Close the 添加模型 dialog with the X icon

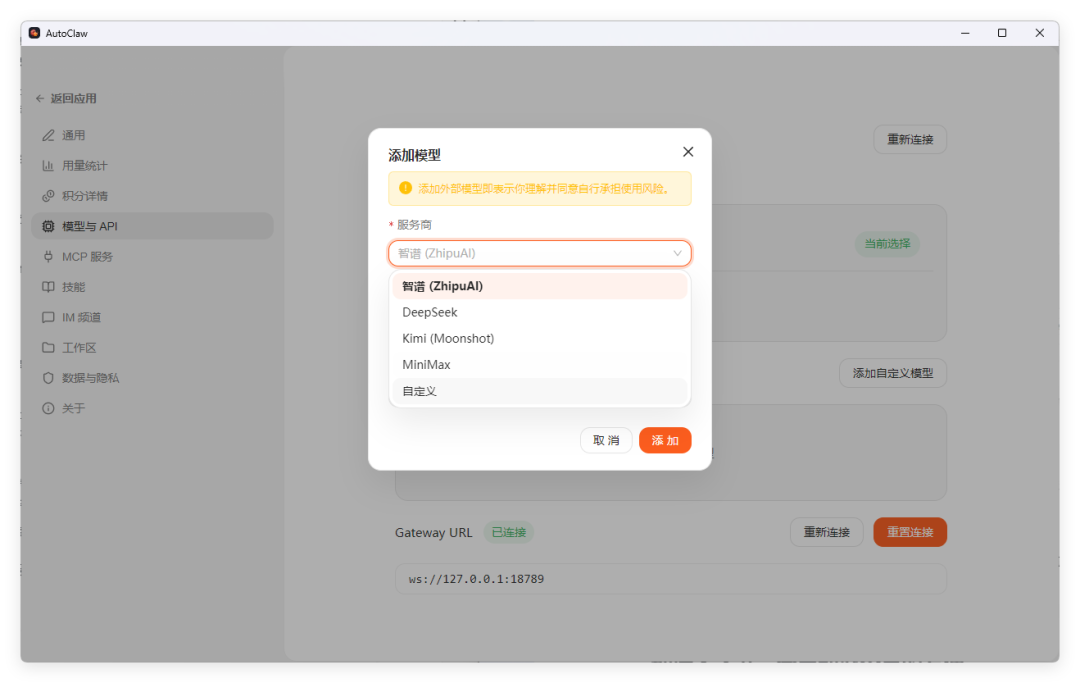pos(687,151)
